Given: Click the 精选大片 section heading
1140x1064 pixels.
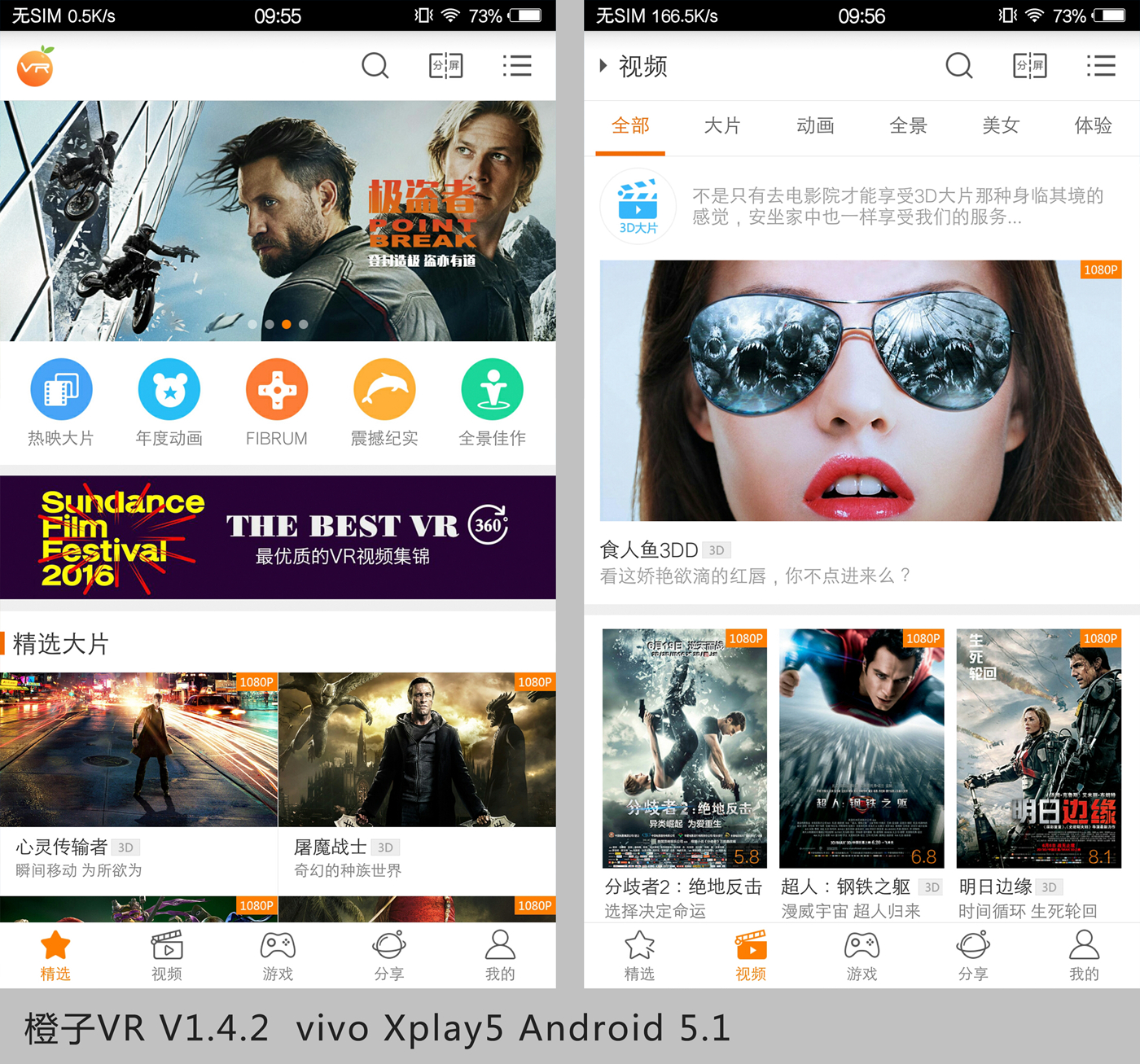Looking at the screenshot, I should (x=61, y=644).
